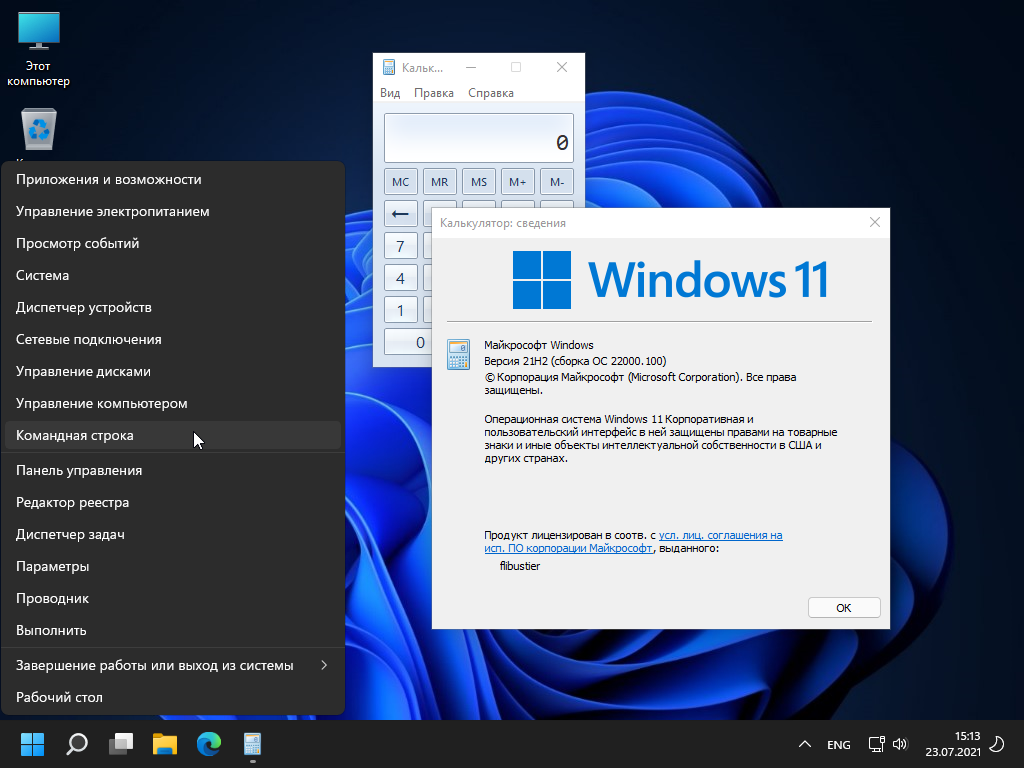
Task: Open 'Диспетчер задач' from the context menu
Action: point(70,534)
